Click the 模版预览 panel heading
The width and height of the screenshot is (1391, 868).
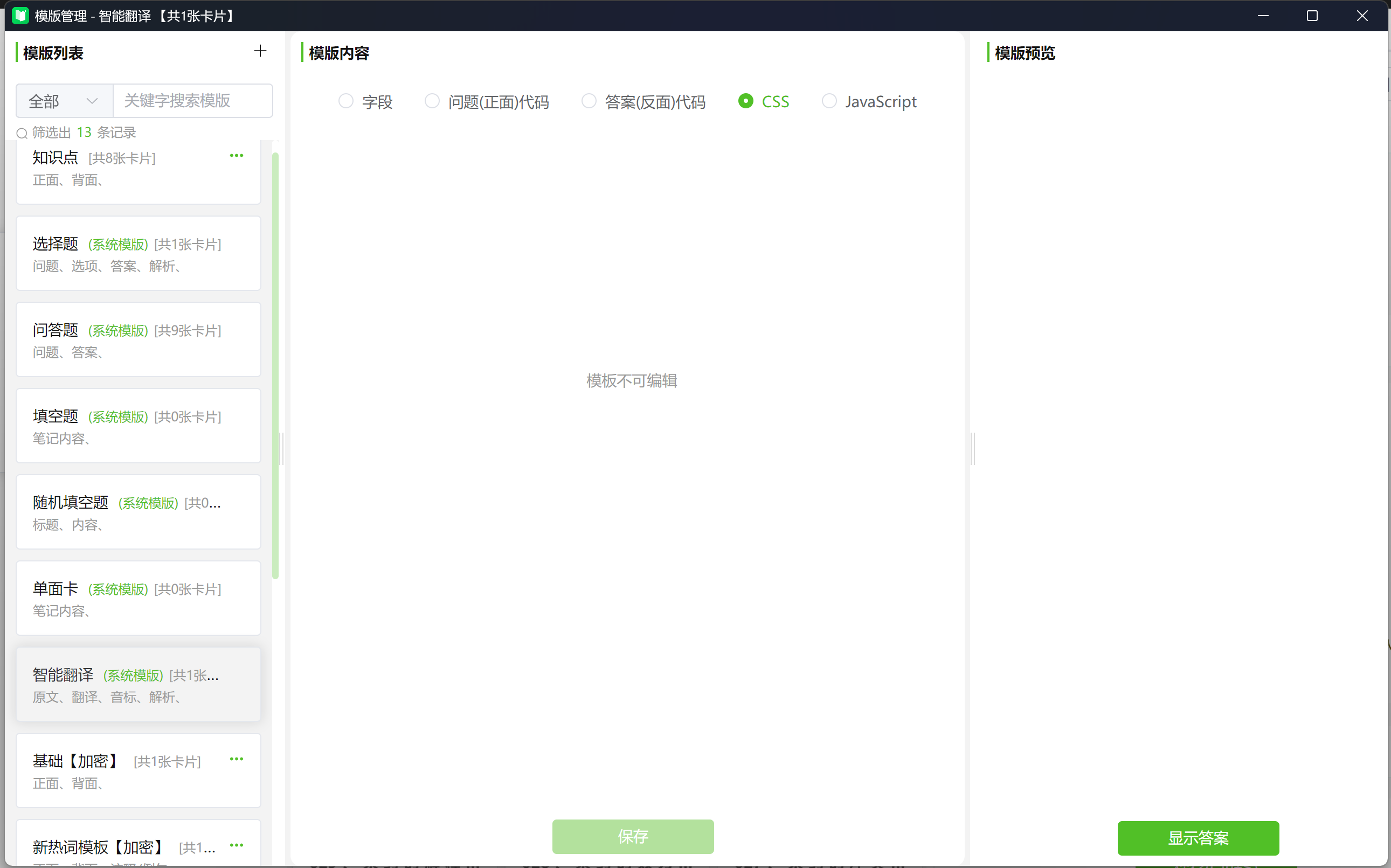coord(1025,53)
